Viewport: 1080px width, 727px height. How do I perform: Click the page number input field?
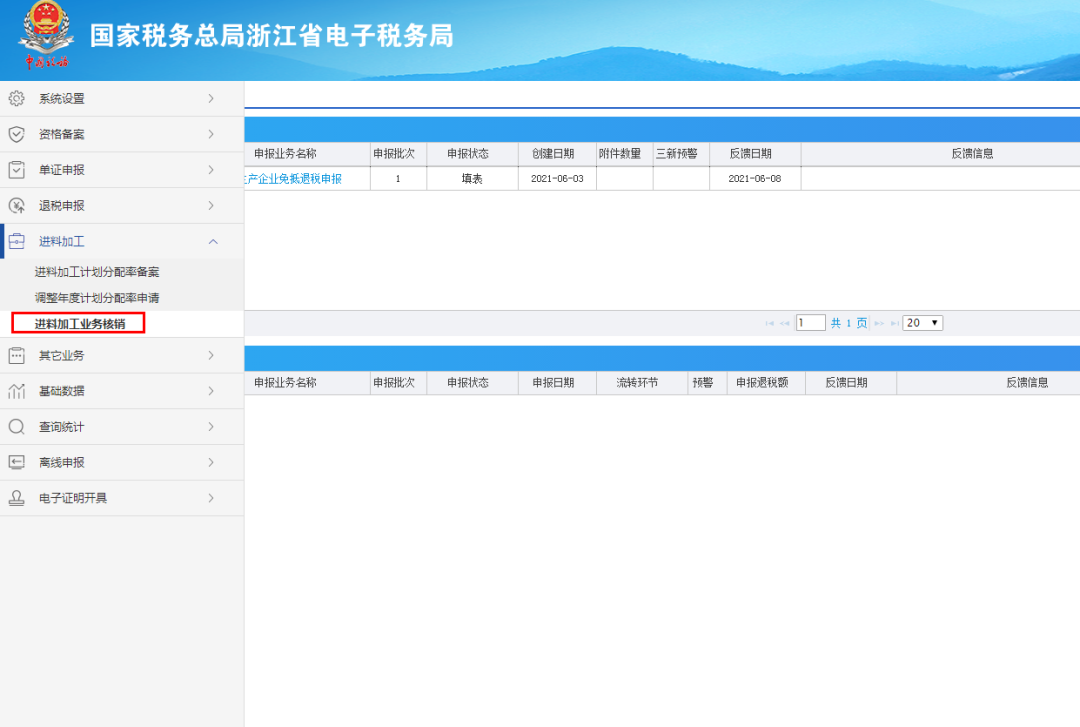811,322
